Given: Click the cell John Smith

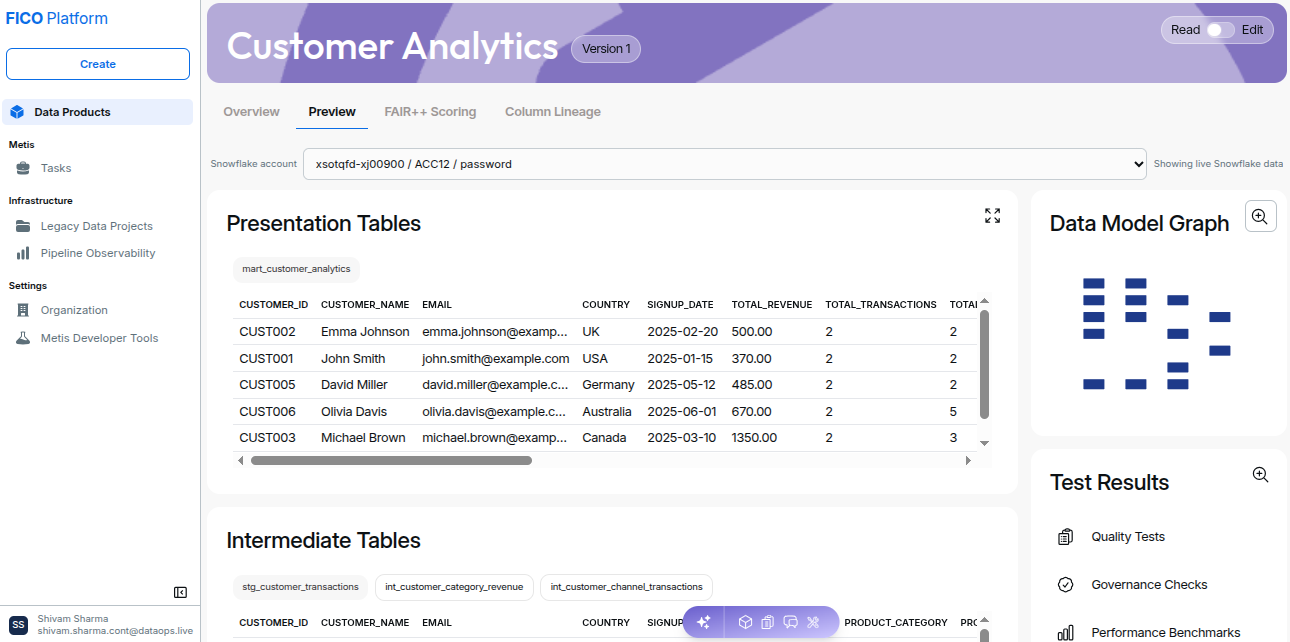Looking at the screenshot, I should click(x=353, y=358).
